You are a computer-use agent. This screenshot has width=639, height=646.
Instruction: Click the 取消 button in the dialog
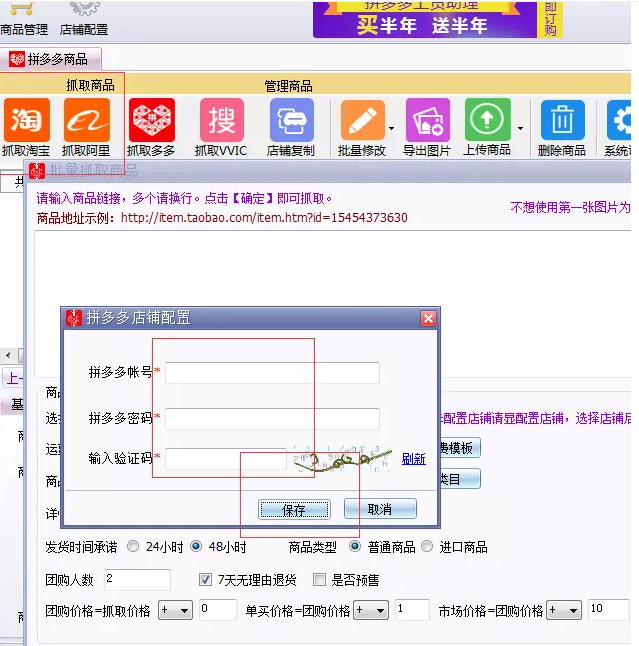pos(380,509)
